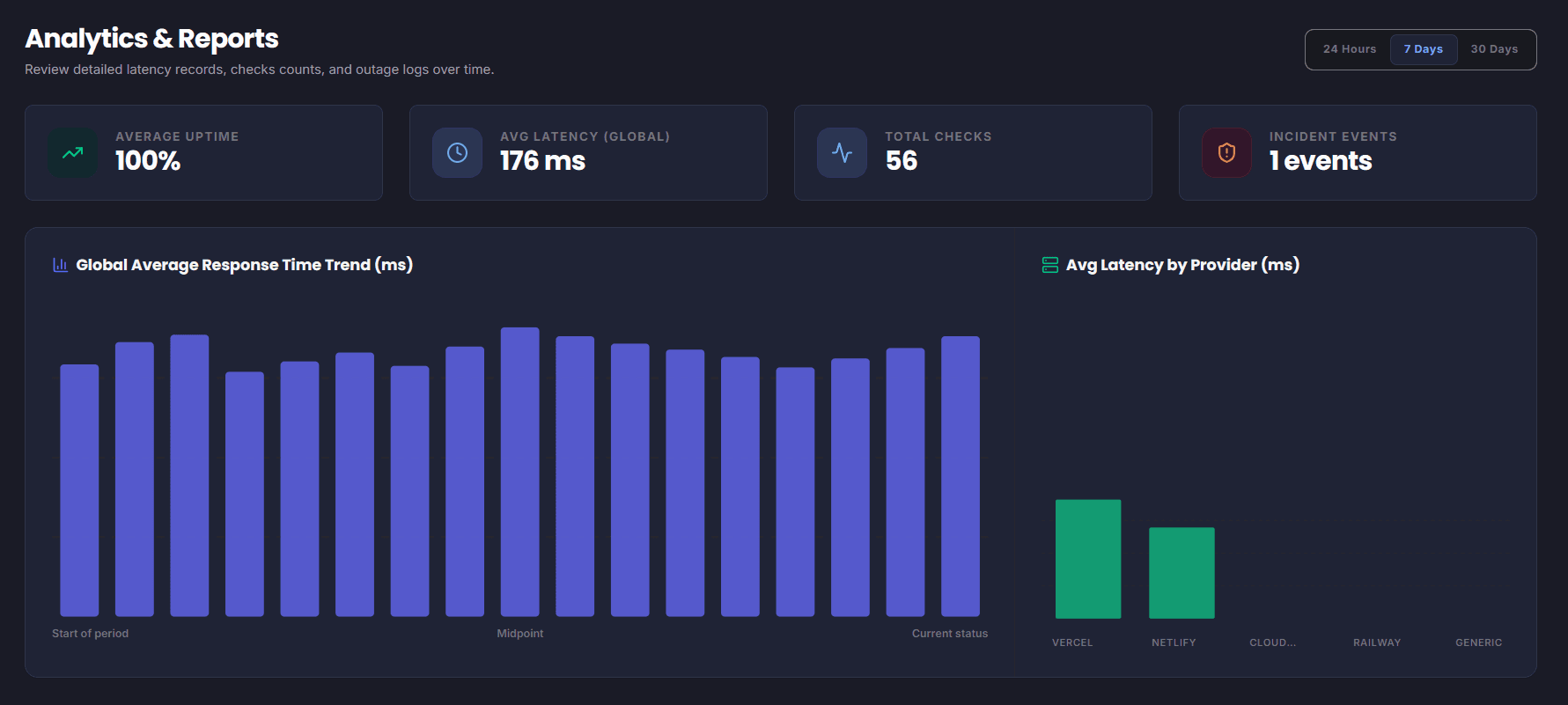
Task: Click the Total Checks pulse icon
Action: click(842, 153)
